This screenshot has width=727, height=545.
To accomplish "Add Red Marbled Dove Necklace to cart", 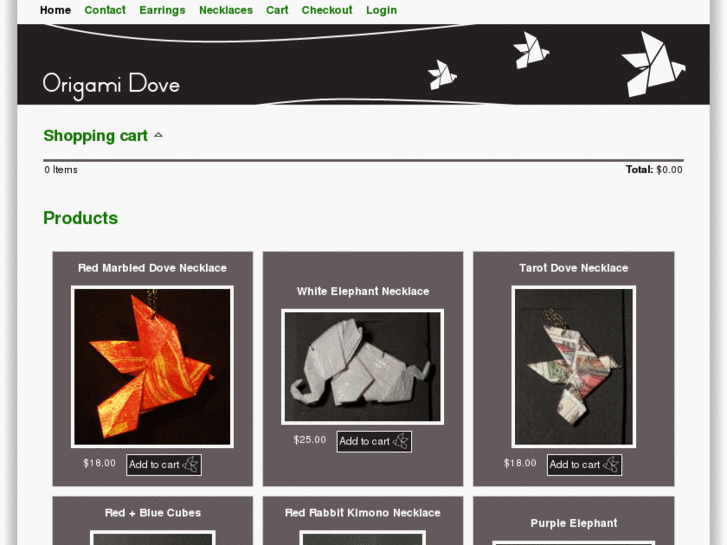I will pyautogui.click(x=164, y=465).
